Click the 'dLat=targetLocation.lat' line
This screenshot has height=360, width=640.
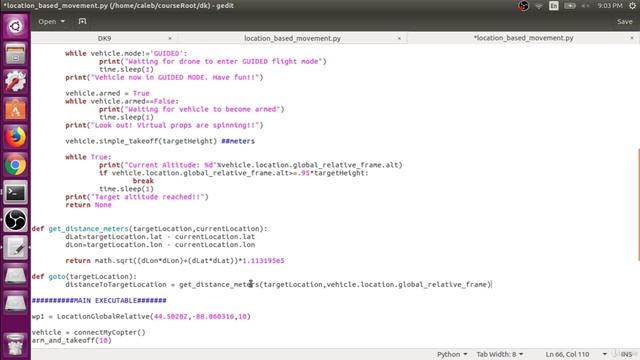point(160,237)
